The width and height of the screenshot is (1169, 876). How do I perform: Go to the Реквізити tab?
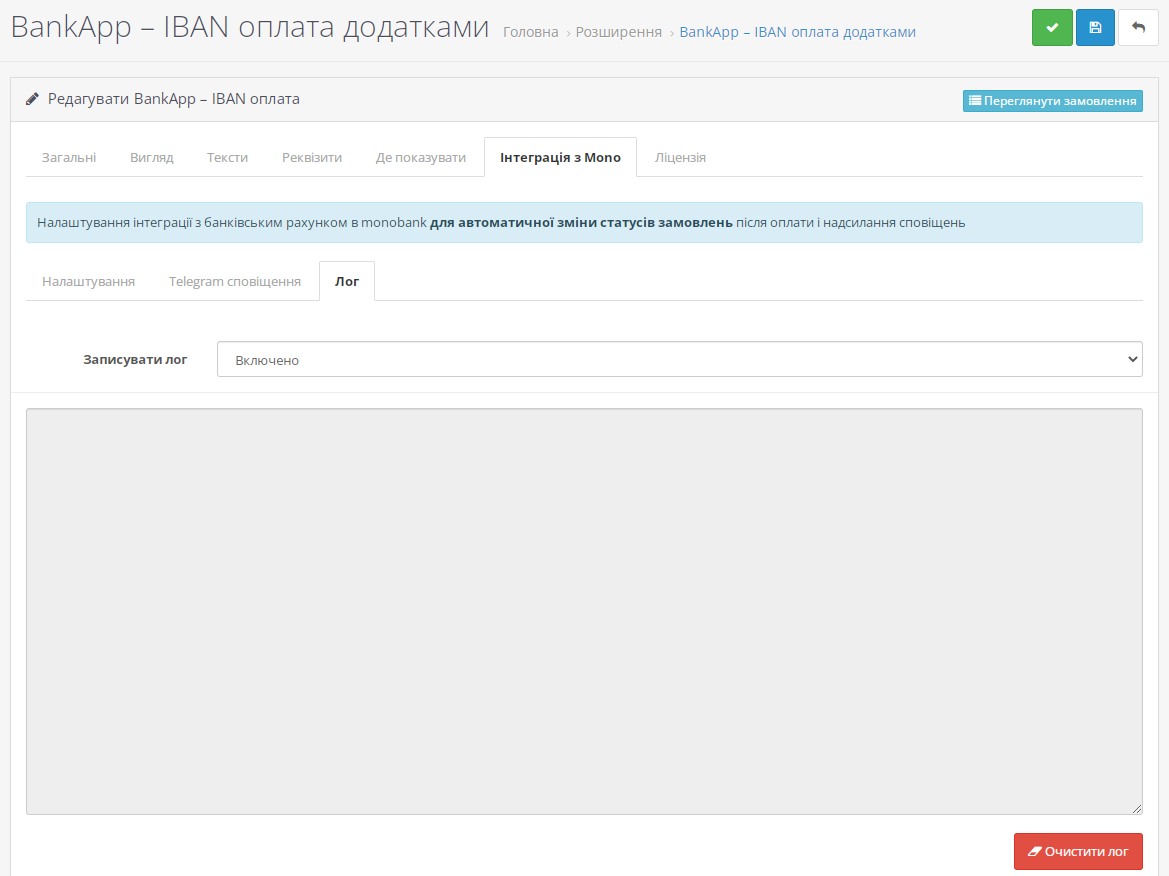[x=312, y=157]
